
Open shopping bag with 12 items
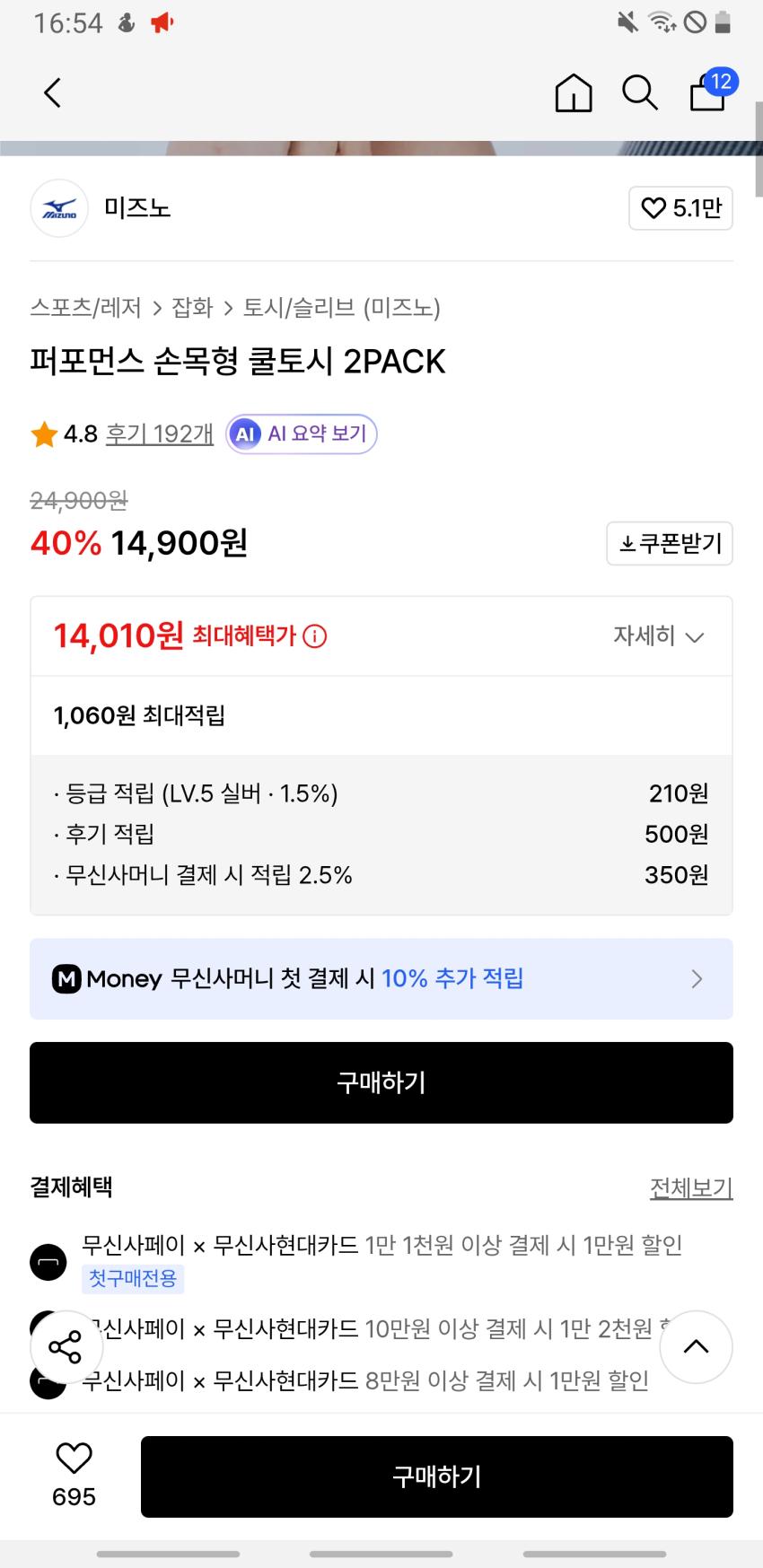pyautogui.click(x=709, y=92)
